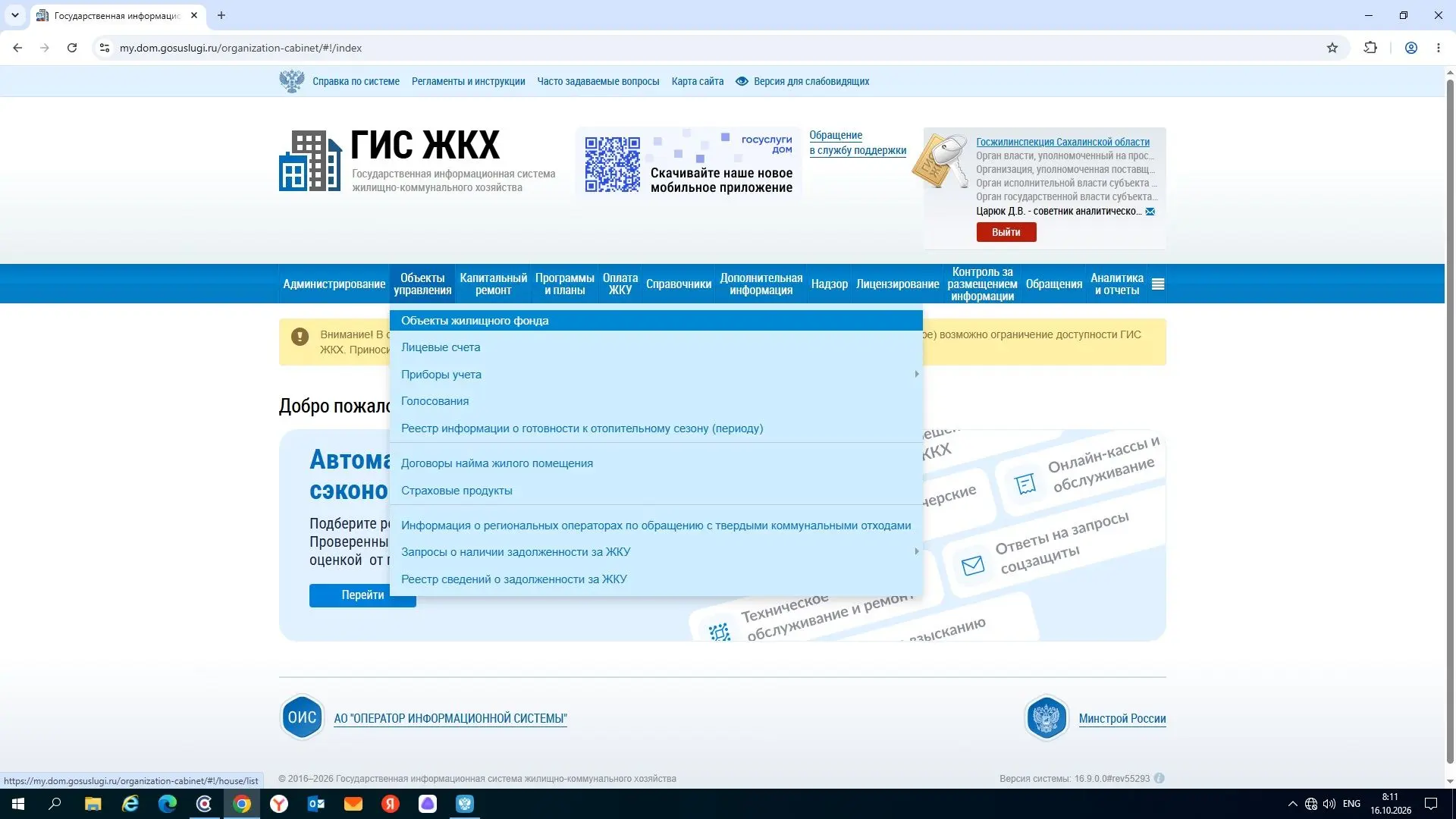Open Аналитика и отчеты navigation tab

pyautogui.click(x=1116, y=284)
